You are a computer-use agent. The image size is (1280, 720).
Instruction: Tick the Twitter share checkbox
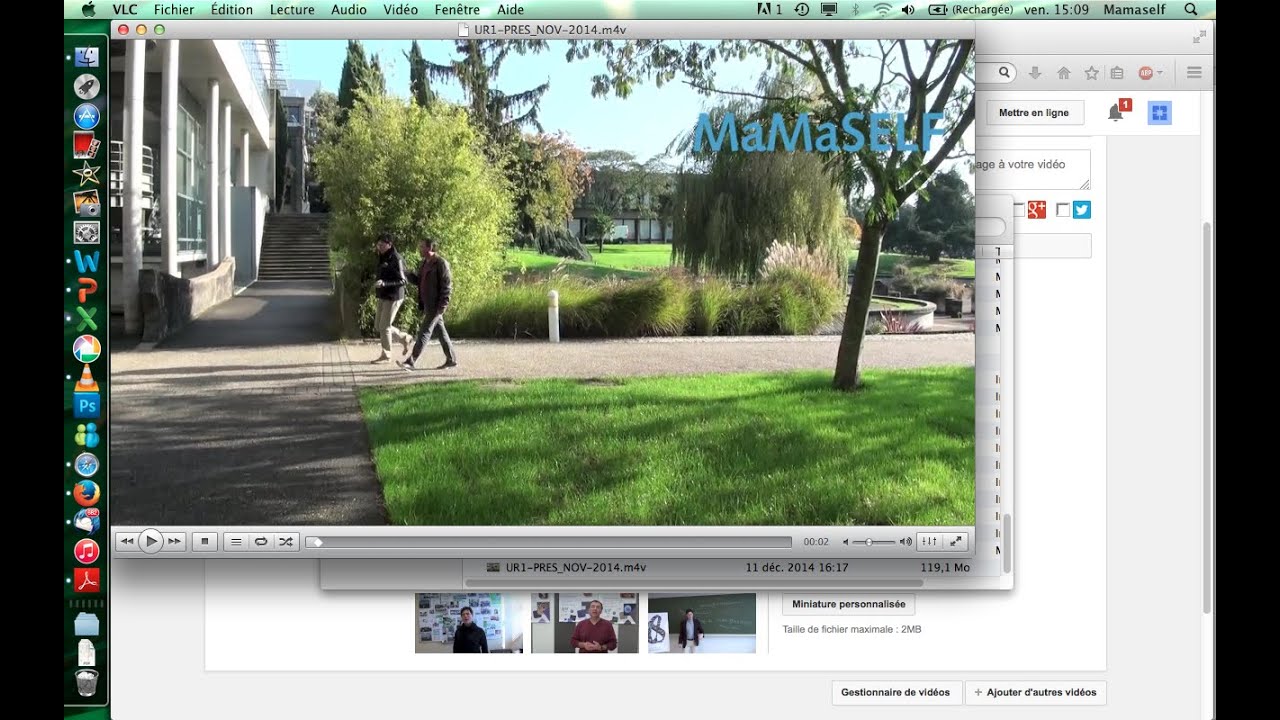(1063, 209)
